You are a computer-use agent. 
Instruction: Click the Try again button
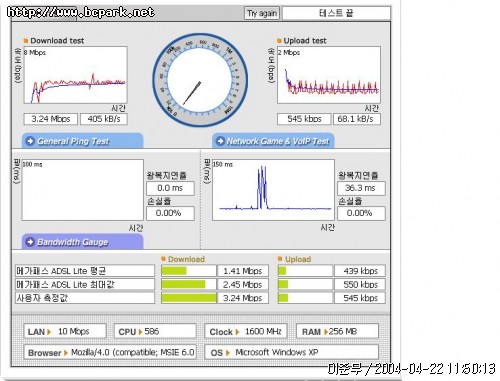point(262,13)
